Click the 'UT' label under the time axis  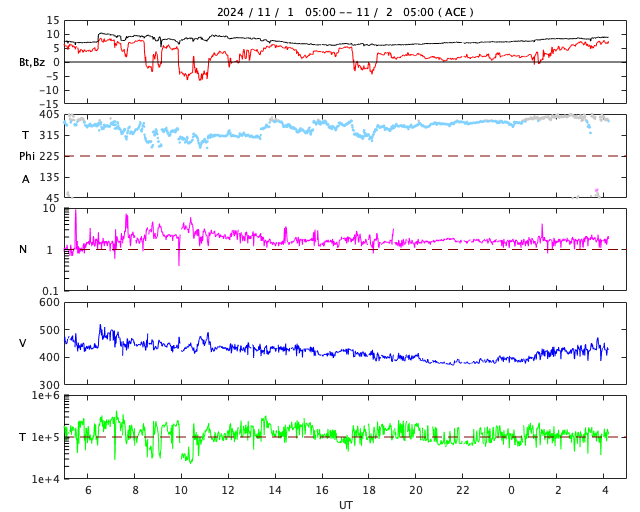pos(345,505)
